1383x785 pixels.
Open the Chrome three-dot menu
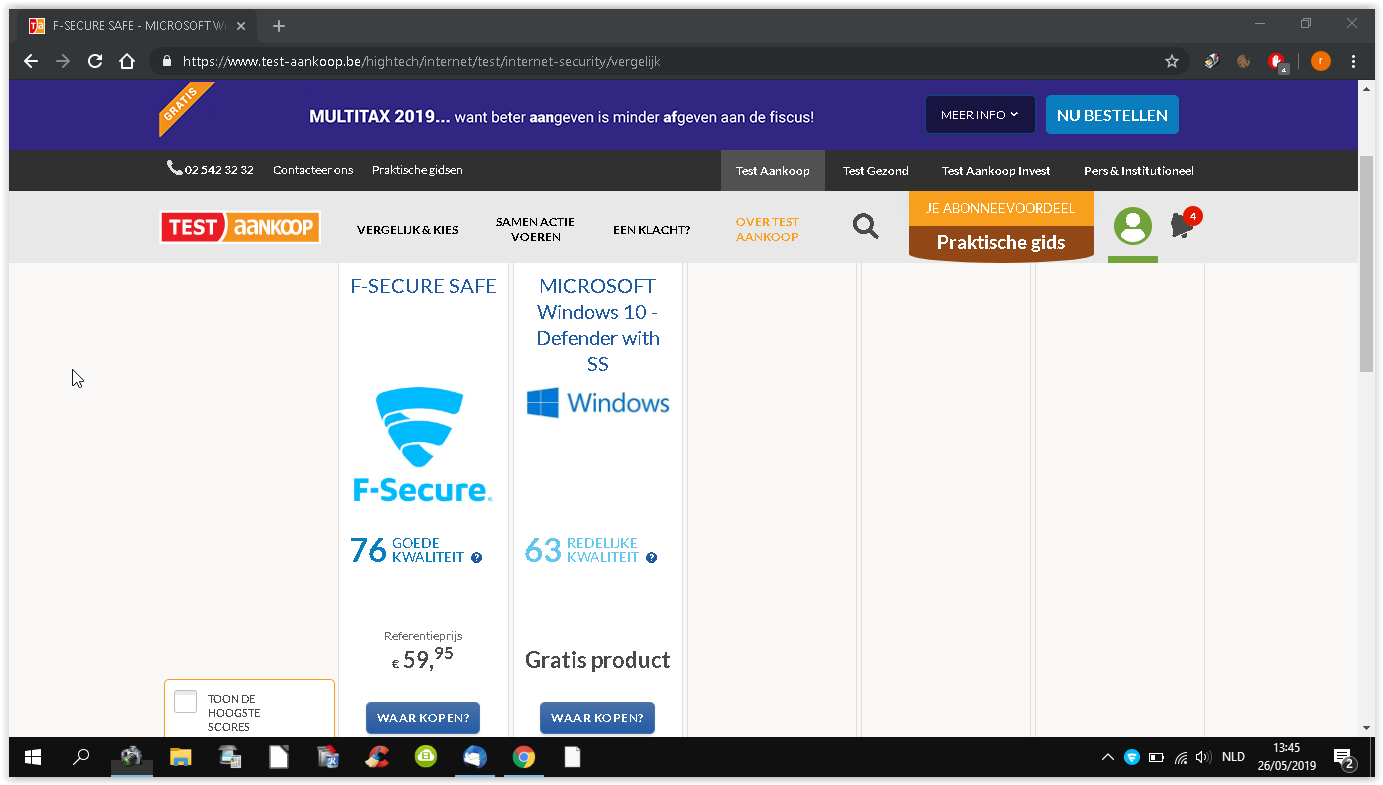(x=1355, y=61)
